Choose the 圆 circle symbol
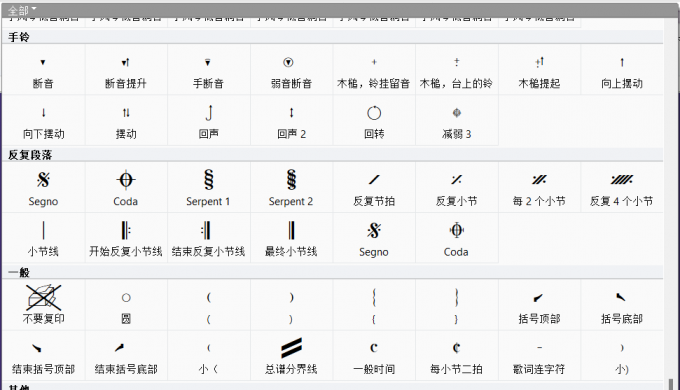 [126, 305]
